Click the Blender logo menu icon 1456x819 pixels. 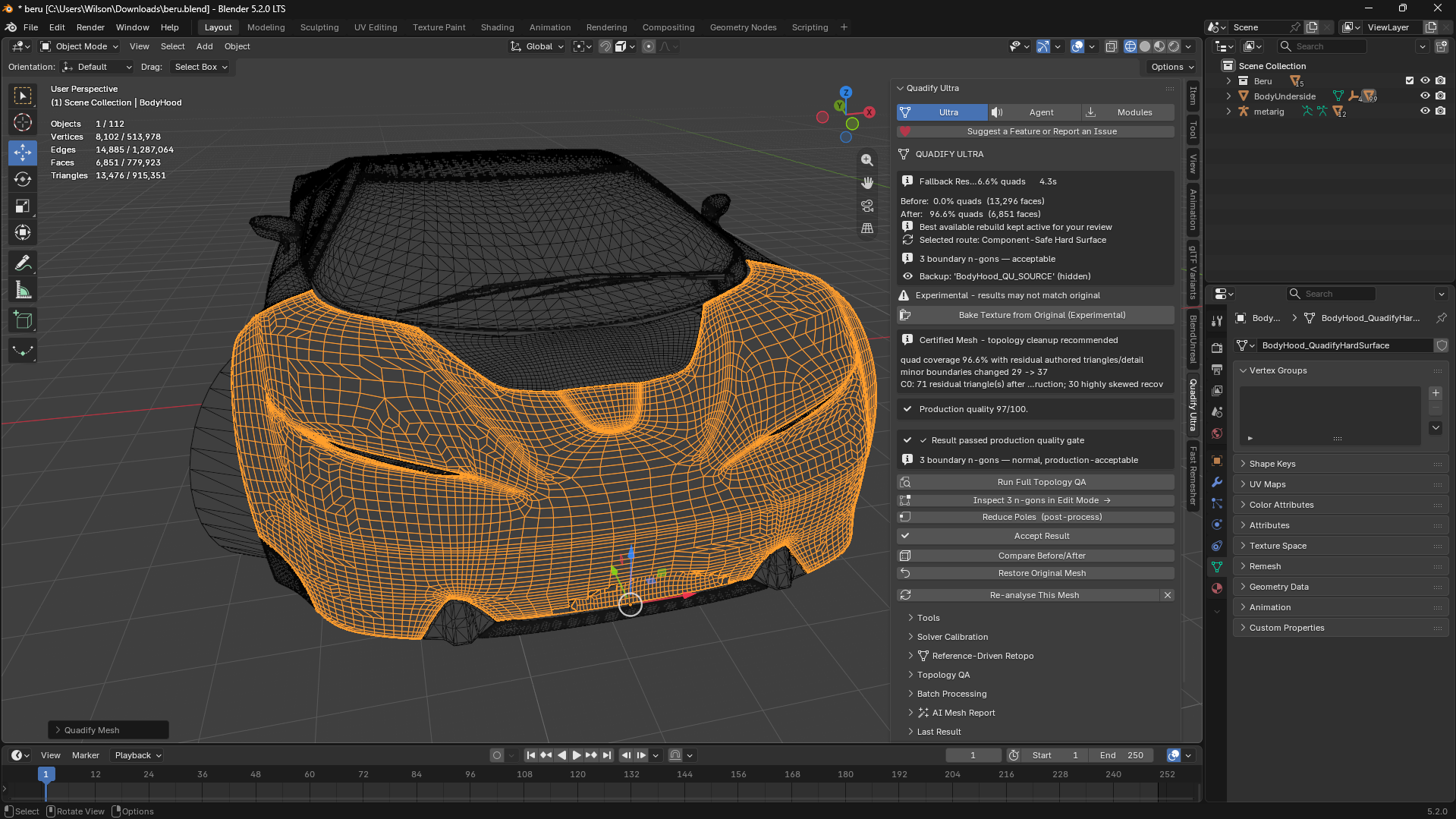[11, 27]
